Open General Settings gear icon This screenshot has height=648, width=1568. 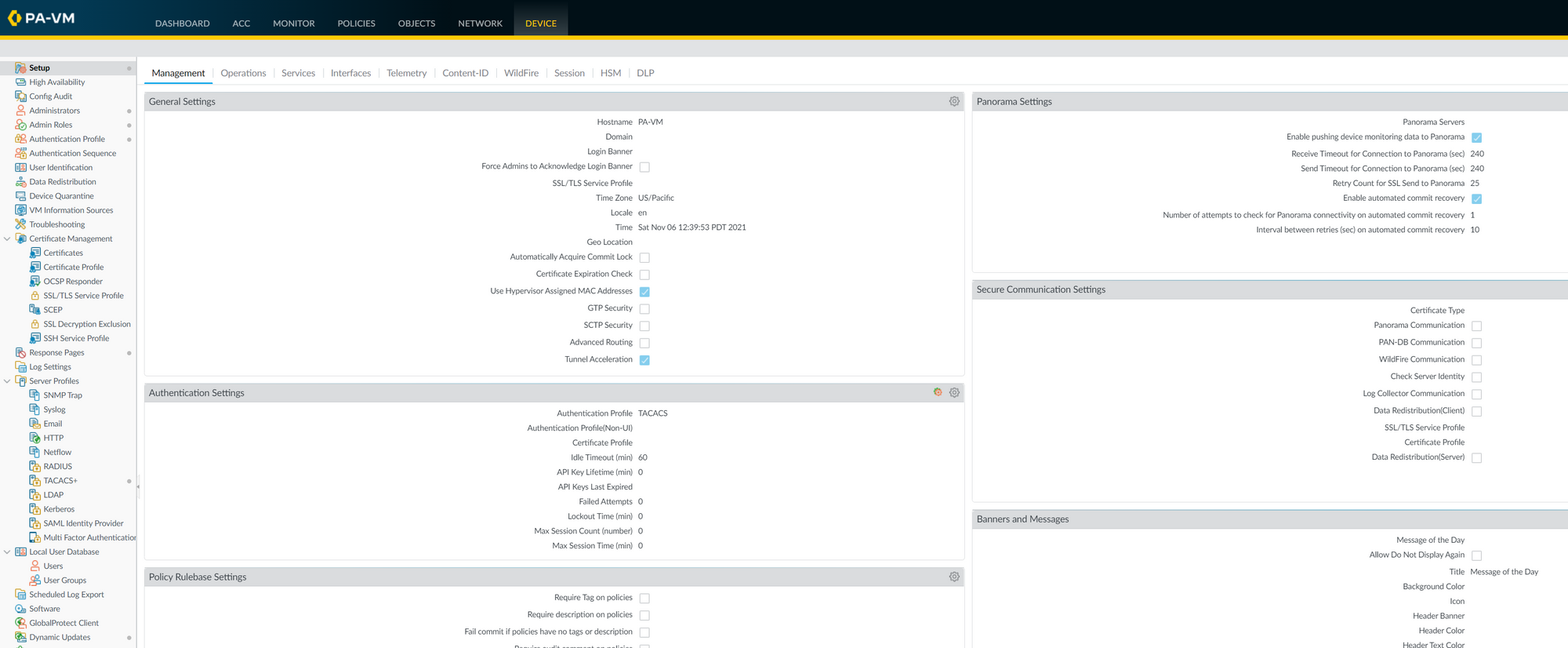(954, 101)
